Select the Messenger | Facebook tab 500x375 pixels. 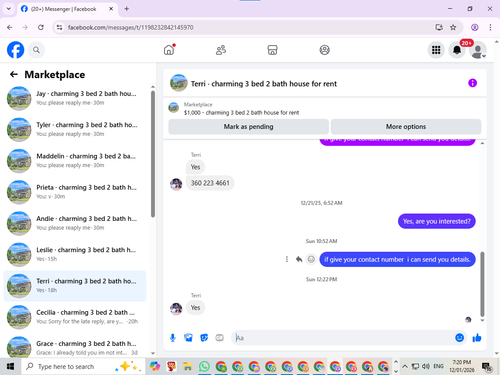click(x=67, y=9)
